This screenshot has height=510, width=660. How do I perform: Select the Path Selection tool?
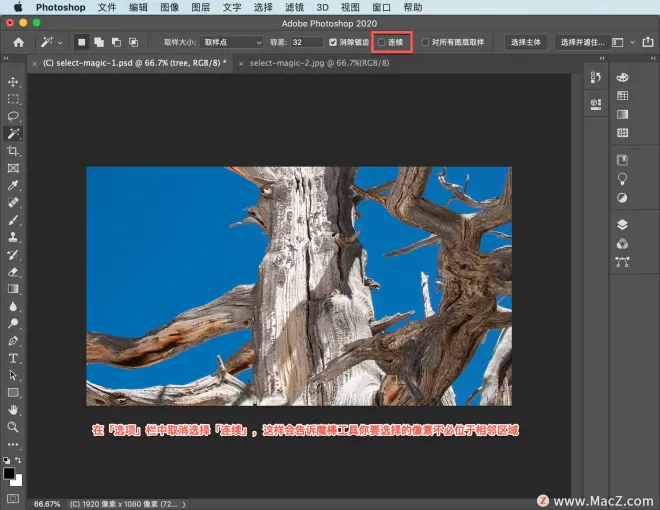pyautogui.click(x=13, y=375)
